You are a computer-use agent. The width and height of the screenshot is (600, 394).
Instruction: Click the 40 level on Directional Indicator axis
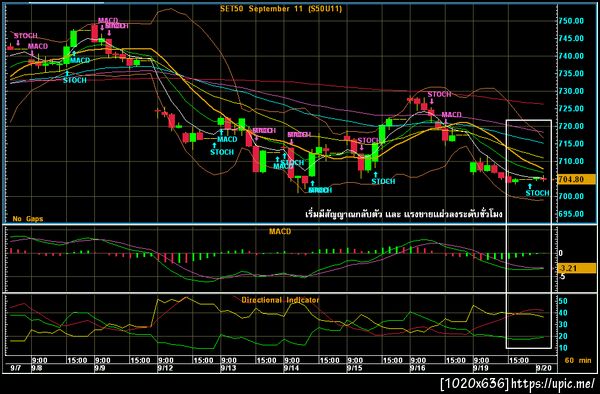coord(563,313)
